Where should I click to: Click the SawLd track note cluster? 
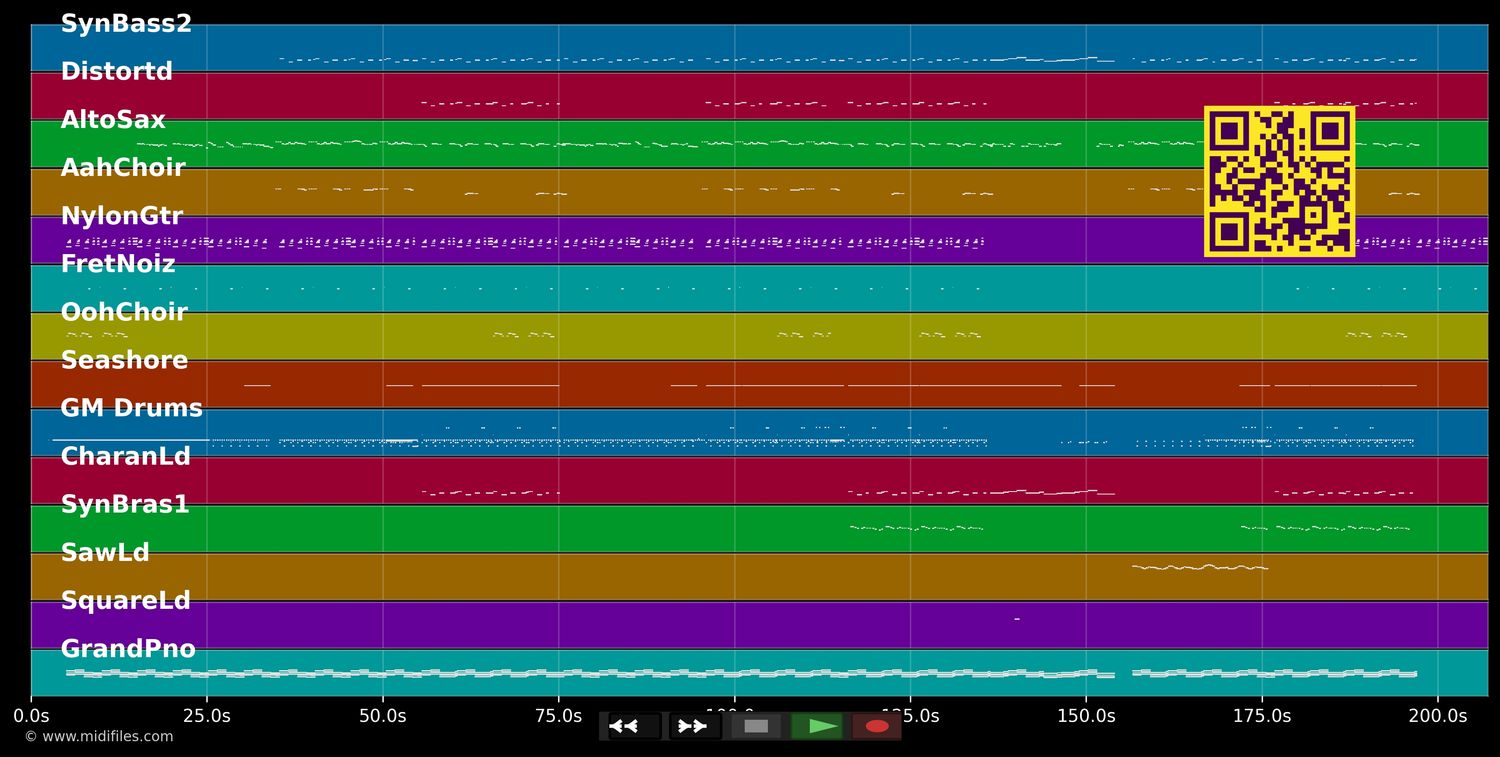pyautogui.click(x=1200, y=567)
